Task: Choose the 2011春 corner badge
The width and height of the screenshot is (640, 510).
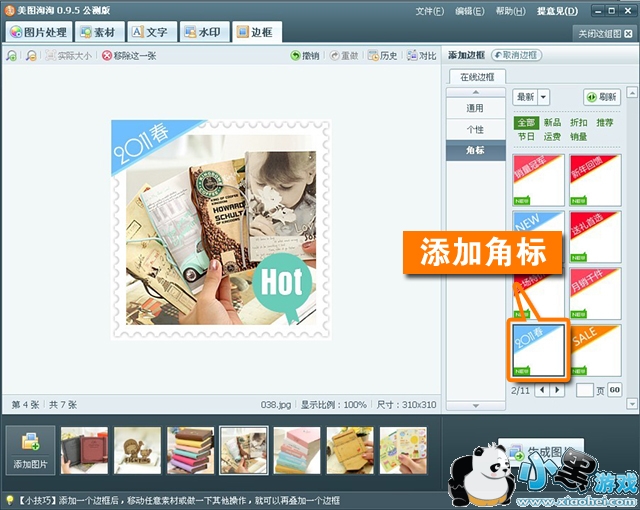Action: point(539,350)
